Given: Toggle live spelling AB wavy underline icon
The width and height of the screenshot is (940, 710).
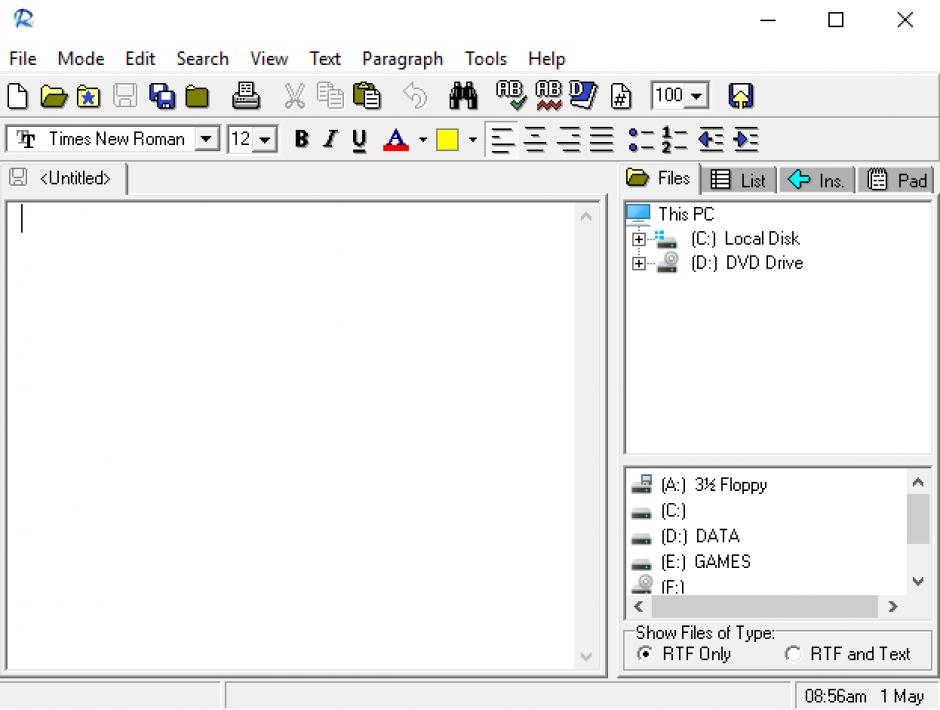Looking at the screenshot, I should 549,96.
